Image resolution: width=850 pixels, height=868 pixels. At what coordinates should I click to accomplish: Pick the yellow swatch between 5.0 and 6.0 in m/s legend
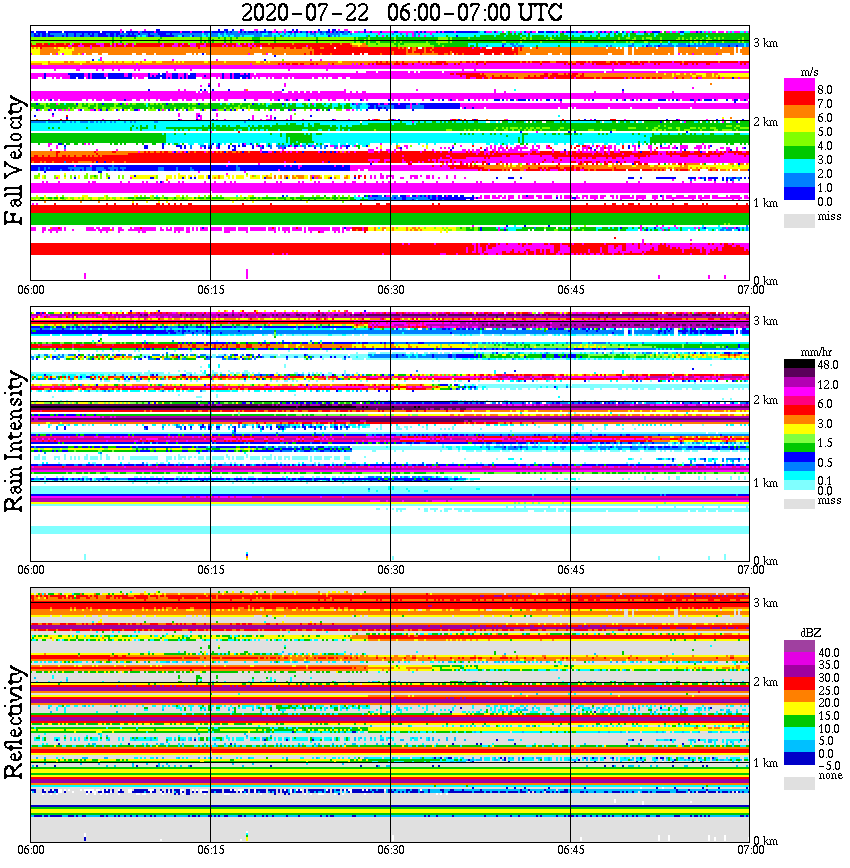coord(799,126)
